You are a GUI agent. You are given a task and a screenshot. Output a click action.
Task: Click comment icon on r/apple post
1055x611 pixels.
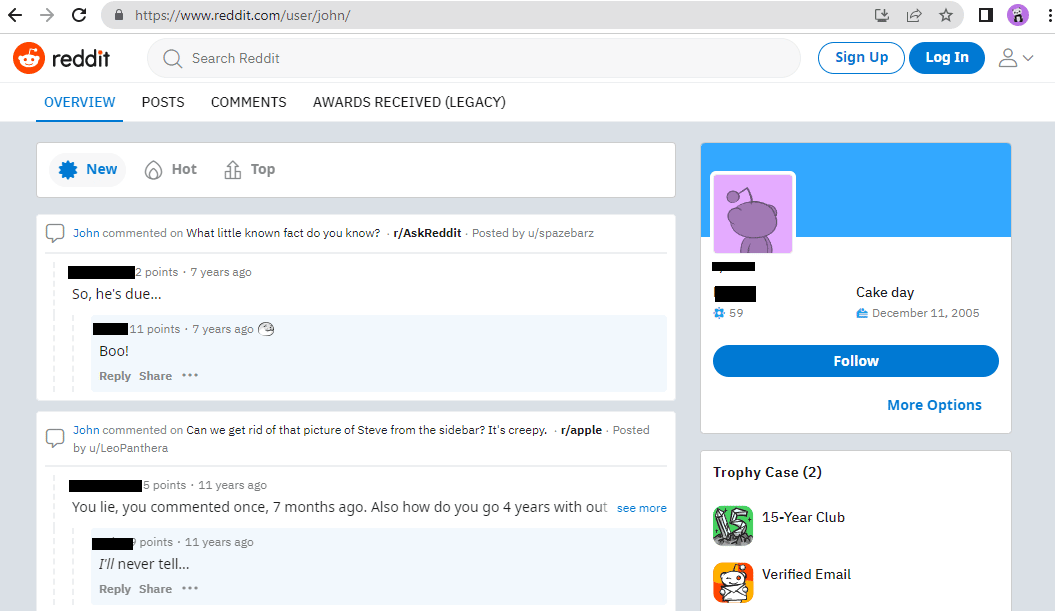tap(54, 438)
